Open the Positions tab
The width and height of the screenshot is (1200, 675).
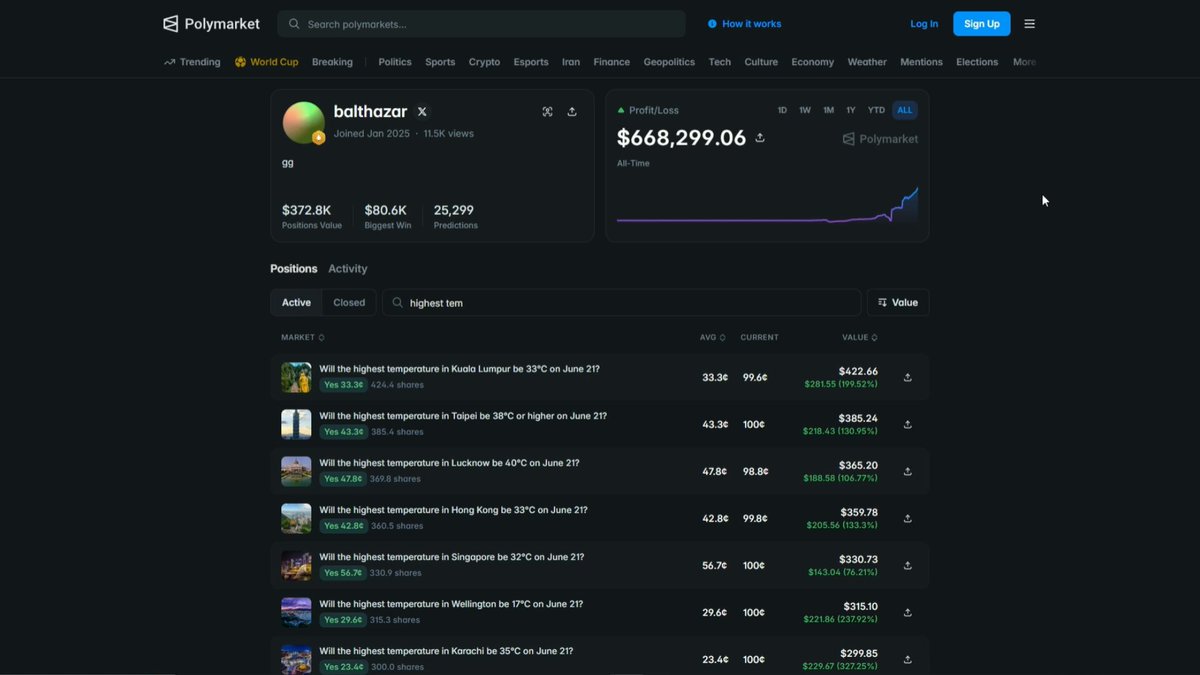point(294,269)
